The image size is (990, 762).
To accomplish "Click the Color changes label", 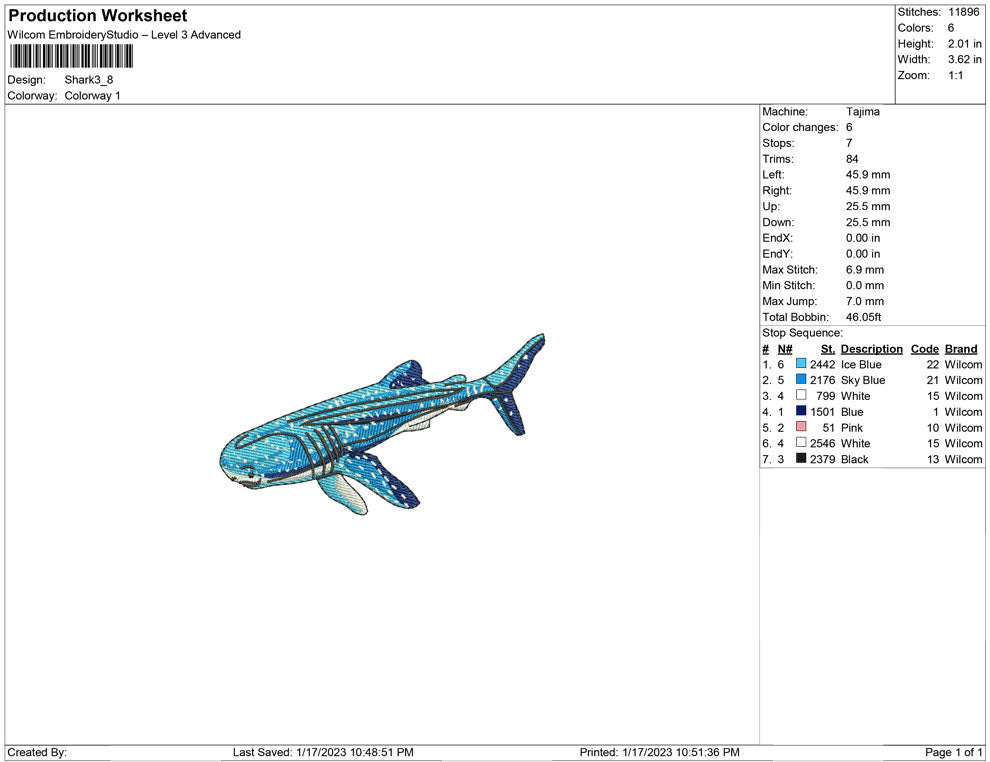I will [801, 127].
